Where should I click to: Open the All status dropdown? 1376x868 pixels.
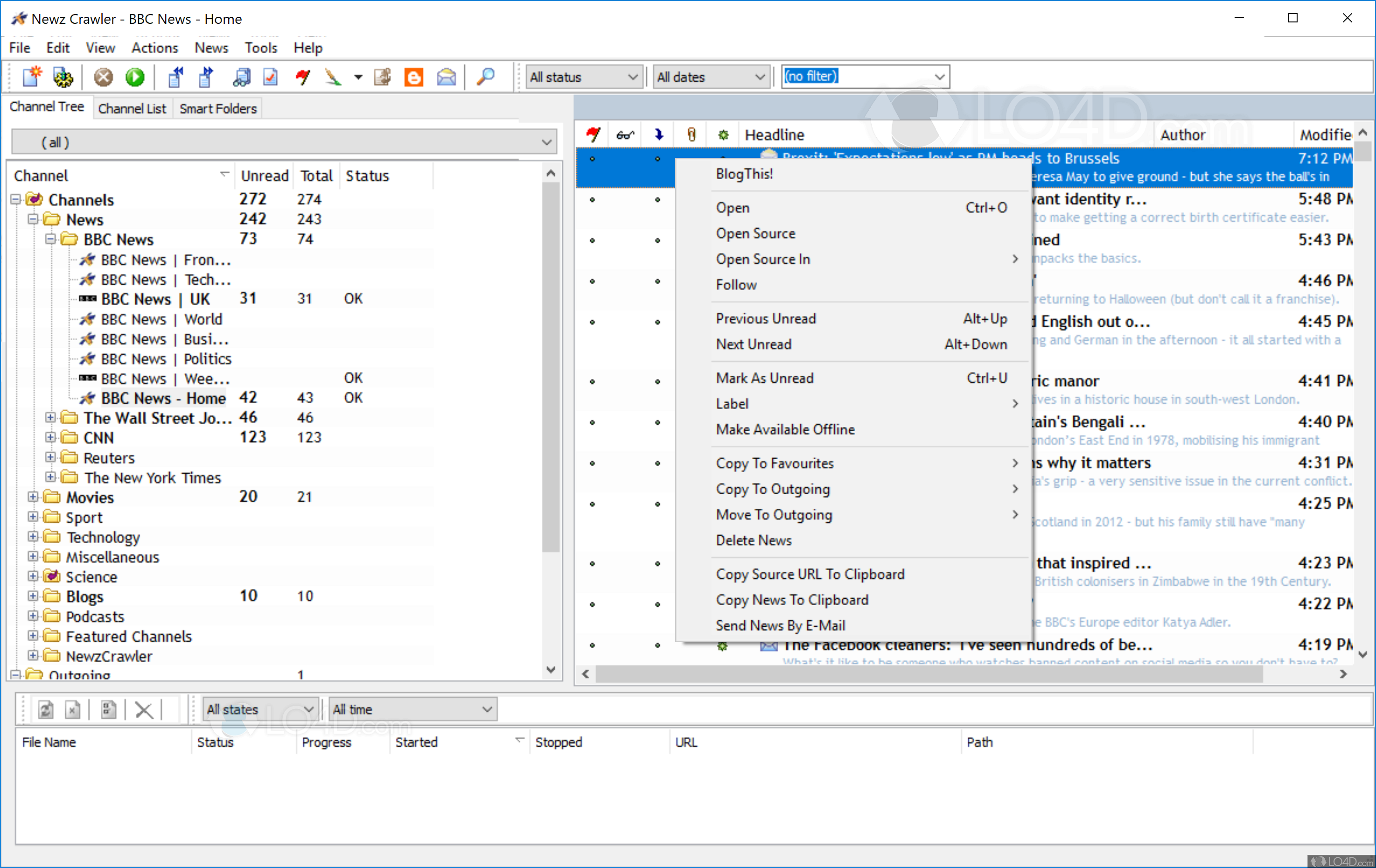pos(583,77)
